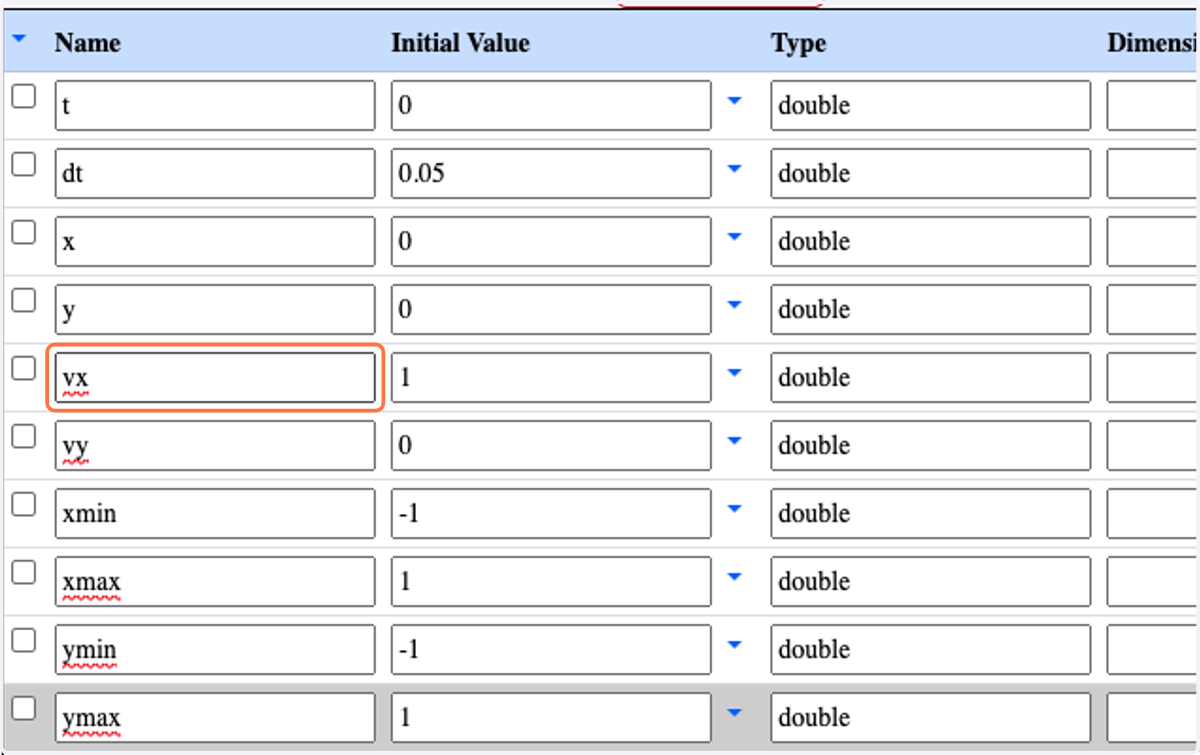
Task: Click the dropdown arrow in vx row
Action: 735,373
